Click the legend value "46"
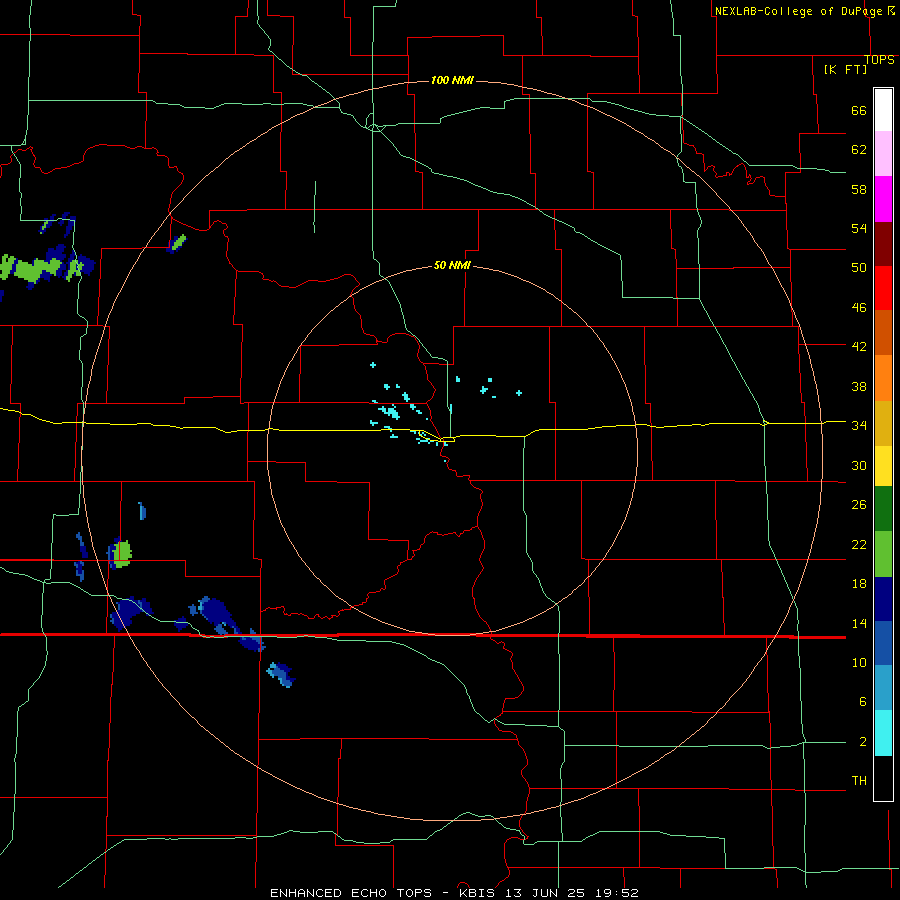Viewport: 900px width, 900px height. click(859, 308)
